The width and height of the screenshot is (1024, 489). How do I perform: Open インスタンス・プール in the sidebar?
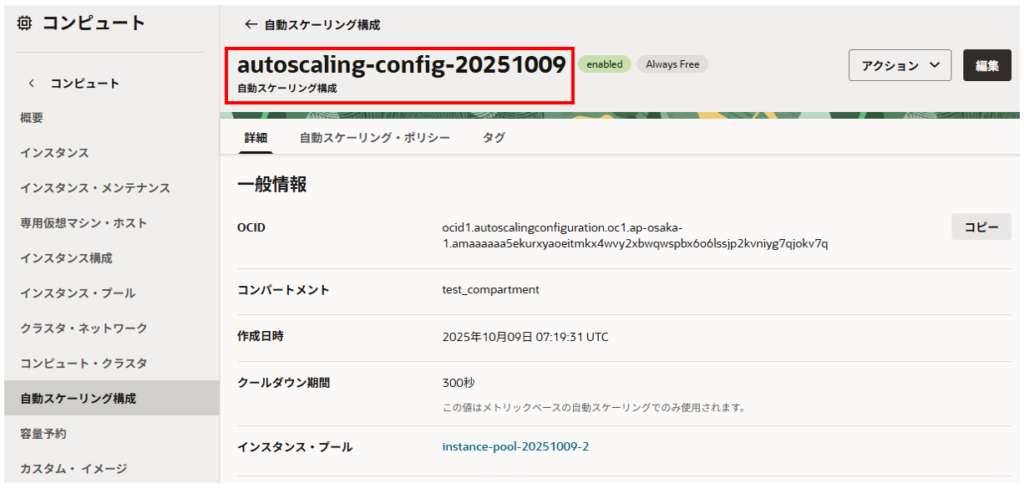(x=77, y=293)
